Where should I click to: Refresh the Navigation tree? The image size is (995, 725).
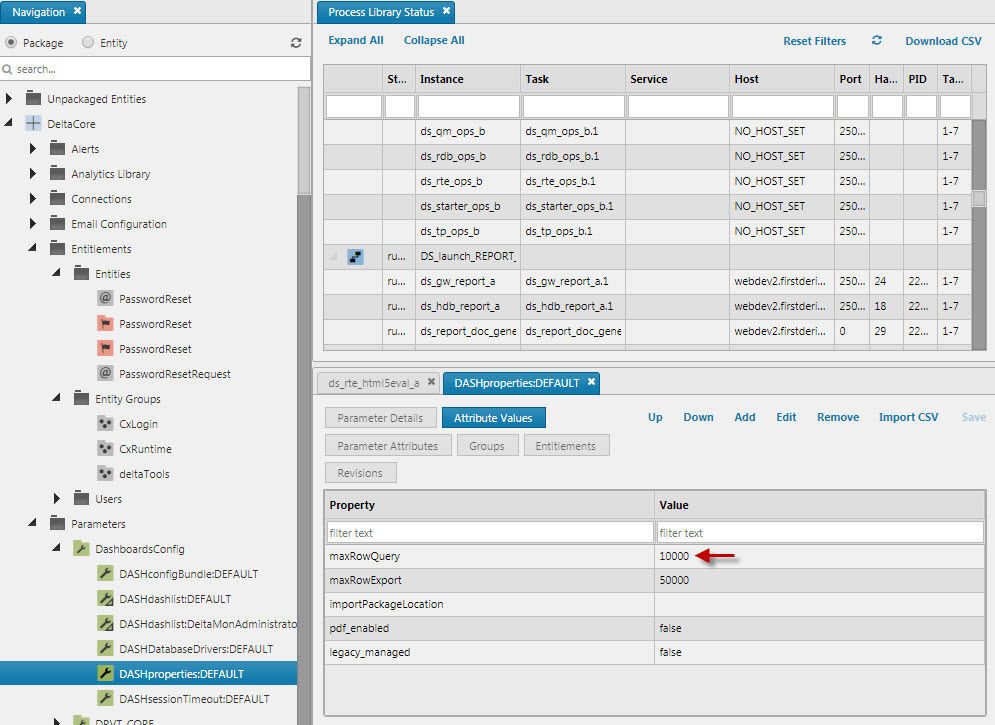pyautogui.click(x=296, y=42)
